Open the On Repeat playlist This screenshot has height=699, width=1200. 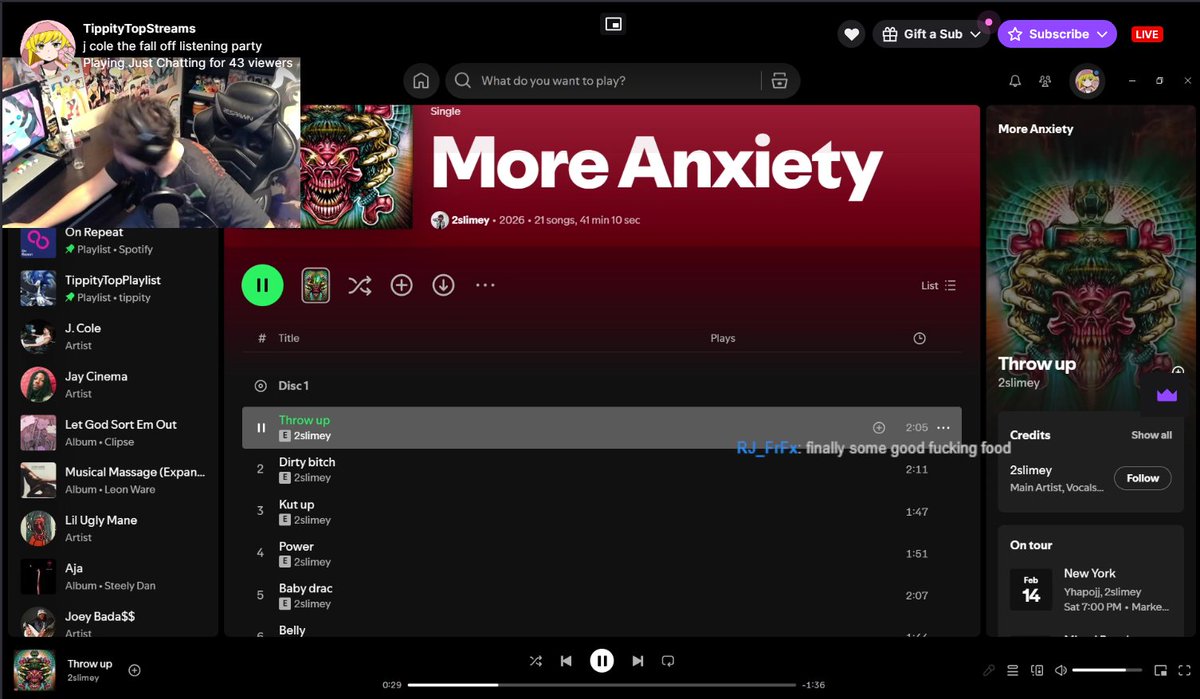point(113,240)
